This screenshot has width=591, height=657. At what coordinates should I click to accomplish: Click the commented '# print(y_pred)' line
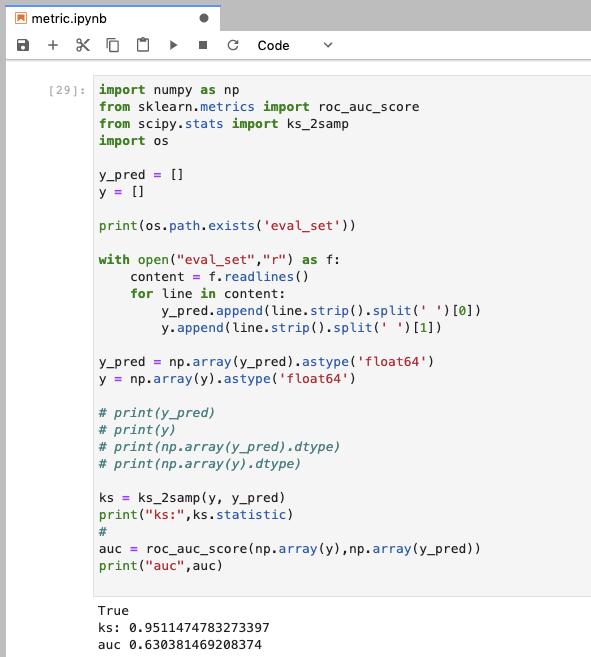click(x=157, y=413)
